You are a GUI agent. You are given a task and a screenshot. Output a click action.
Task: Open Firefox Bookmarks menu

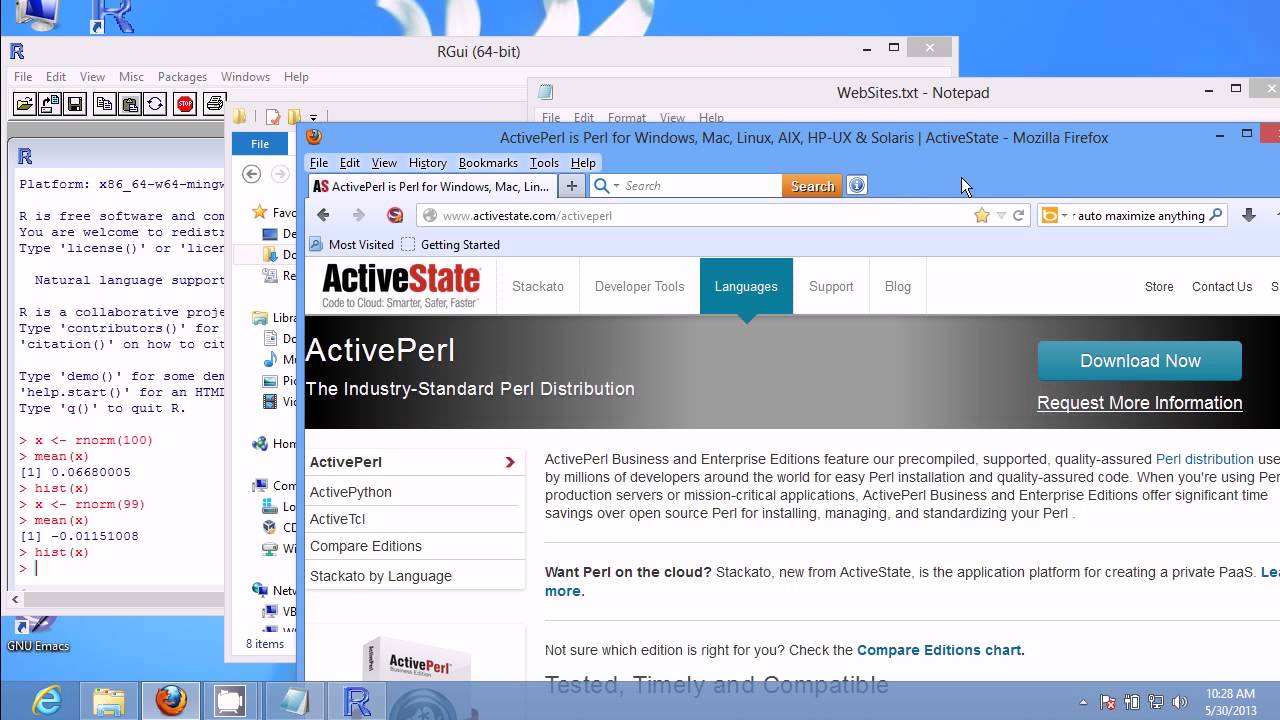(x=488, y=163)
